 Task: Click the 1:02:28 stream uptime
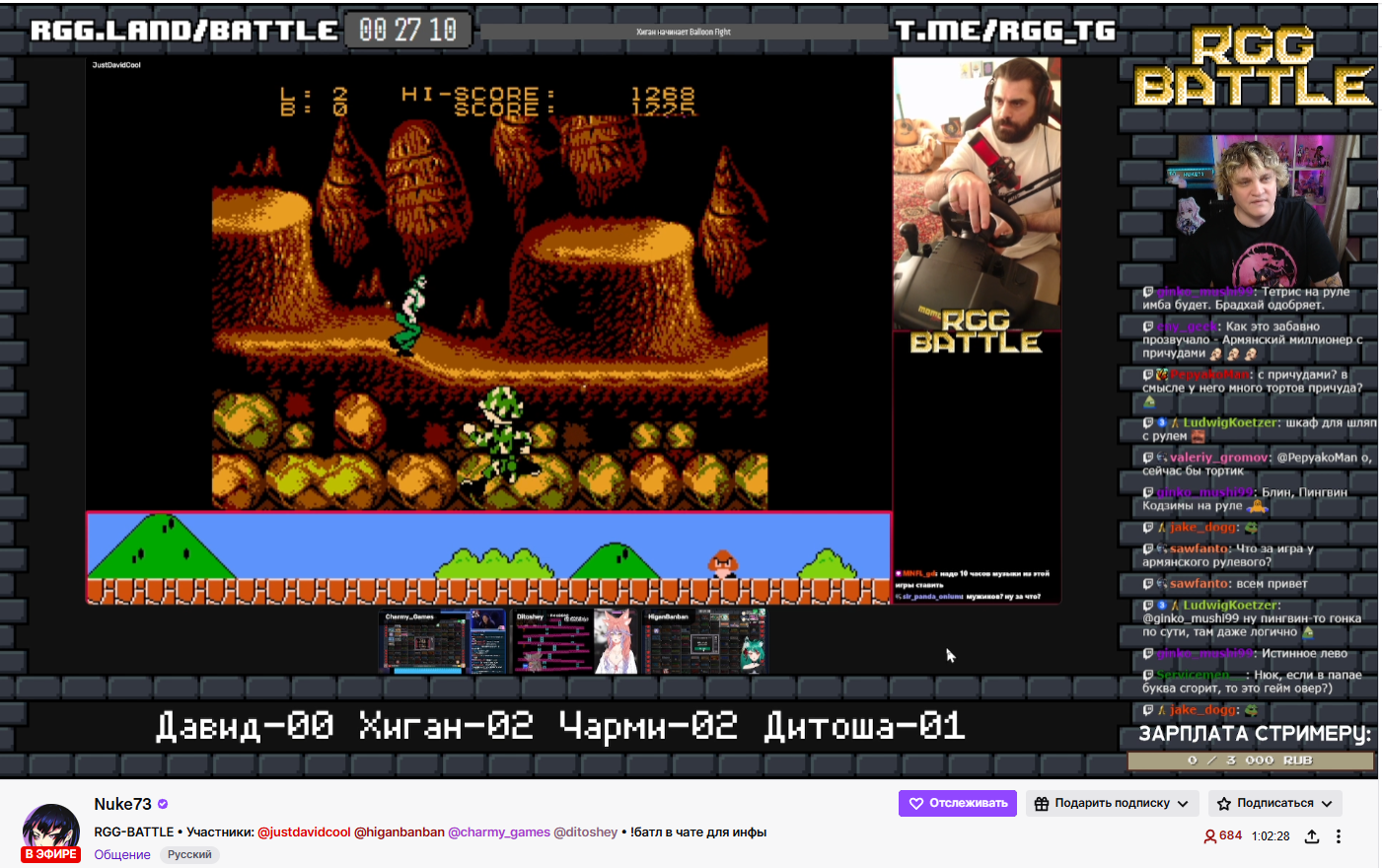coord(1271,835)
